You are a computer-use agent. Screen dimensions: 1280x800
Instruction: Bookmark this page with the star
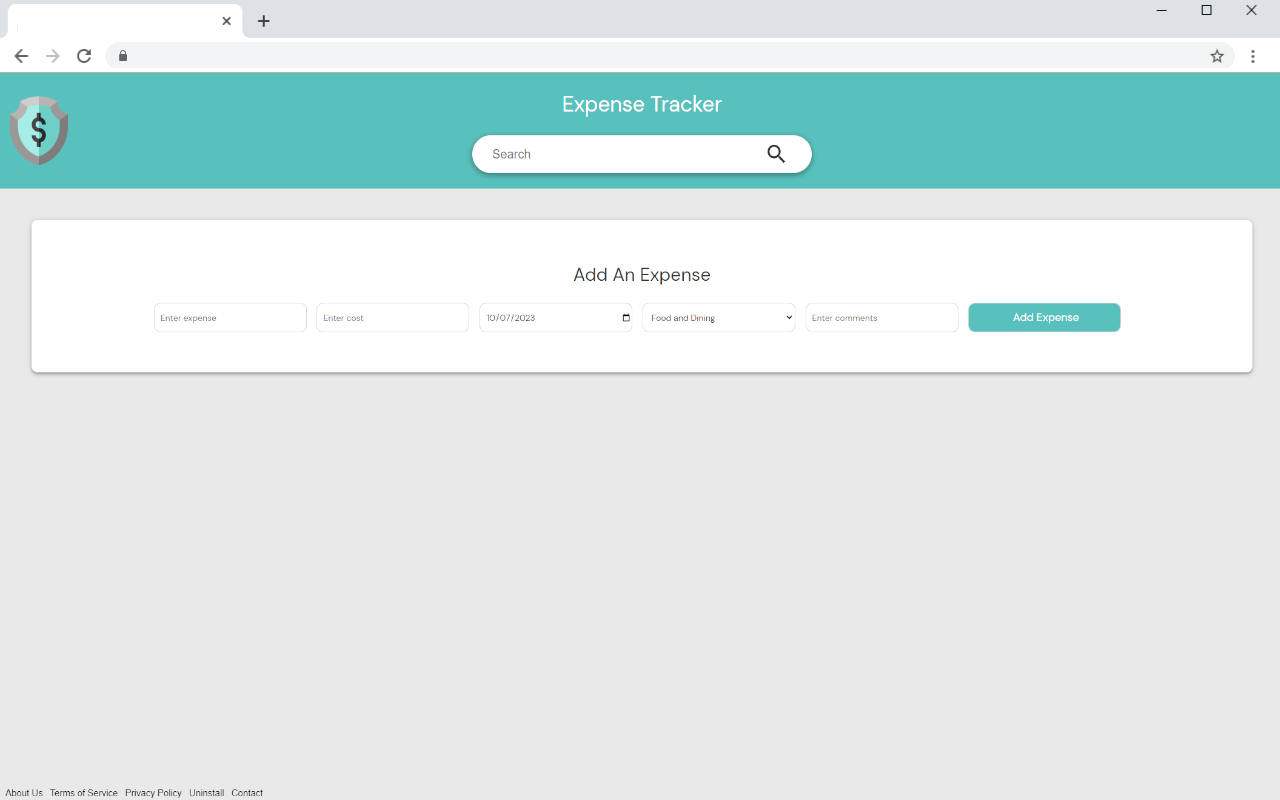click(x=1217, y=56)
